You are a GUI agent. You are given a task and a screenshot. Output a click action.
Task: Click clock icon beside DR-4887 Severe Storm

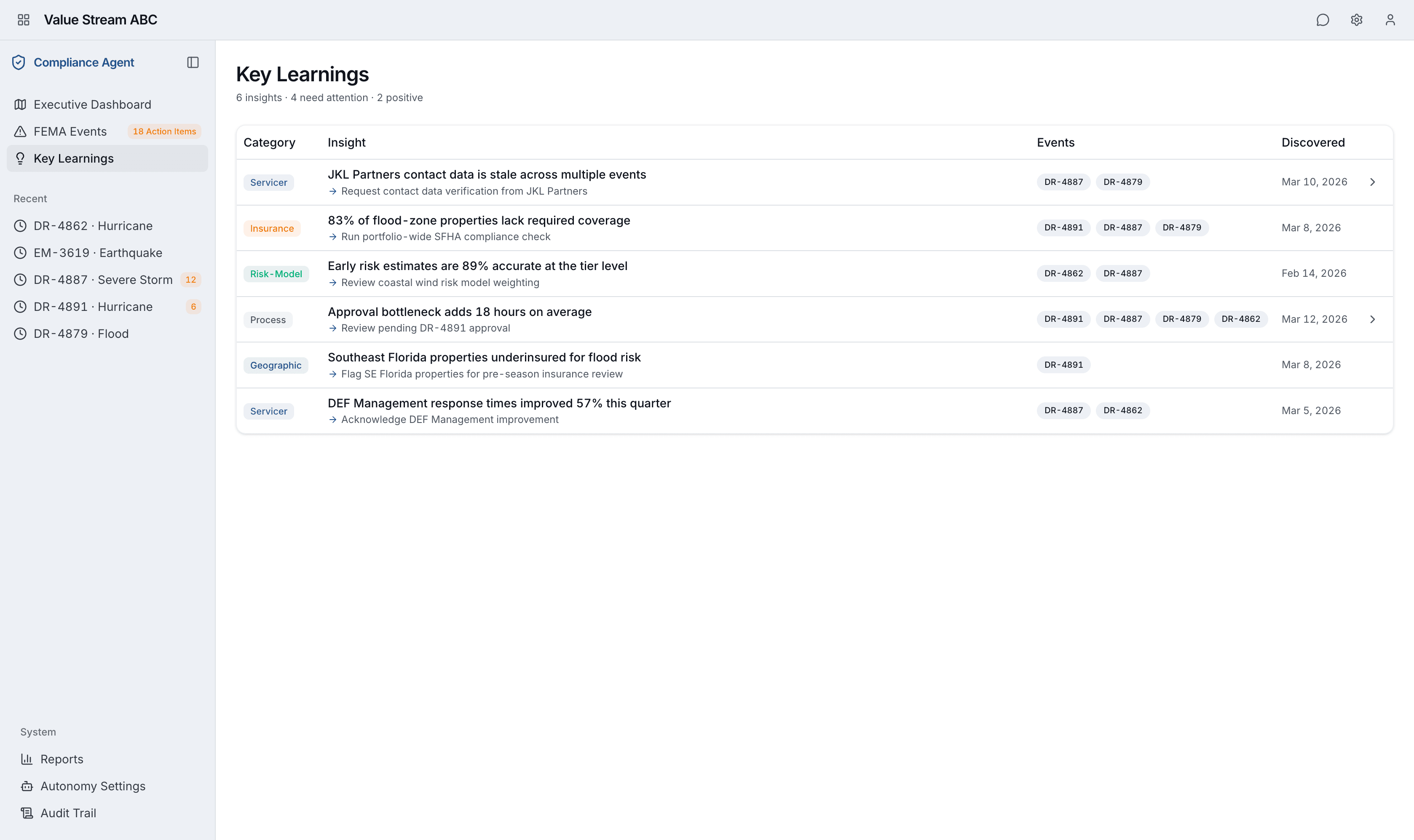(x=20, y=280)
